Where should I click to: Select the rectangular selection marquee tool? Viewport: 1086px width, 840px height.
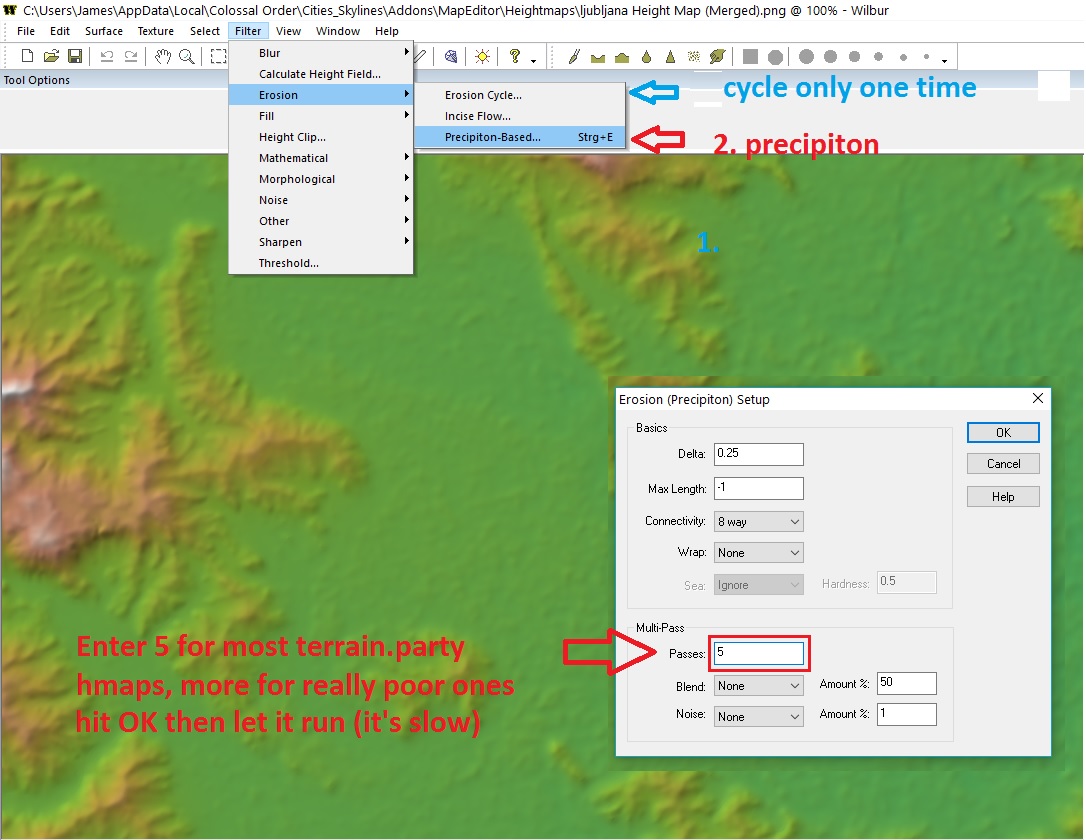tap(218, 56)
